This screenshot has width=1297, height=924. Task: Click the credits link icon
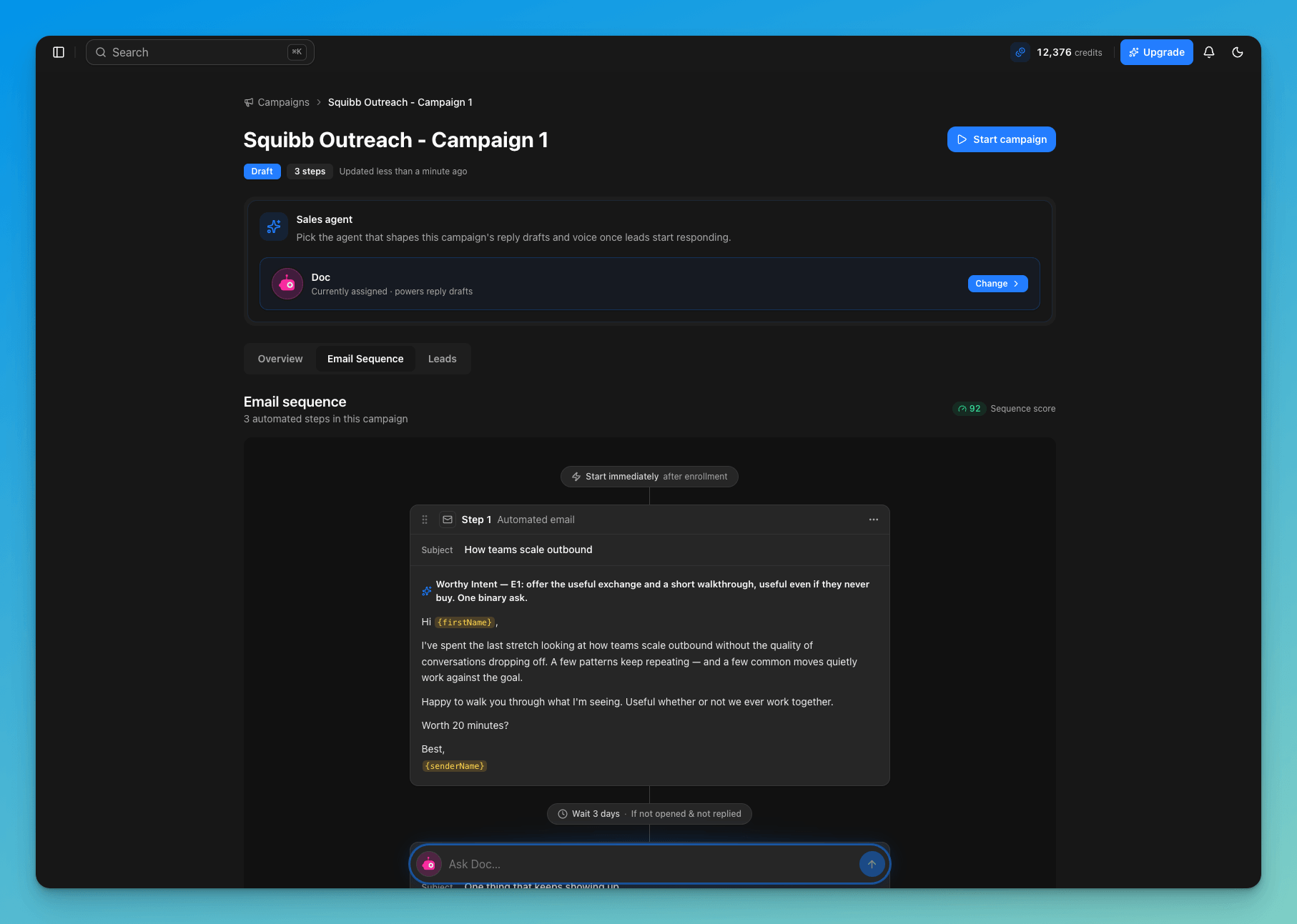(x=1020, y=52)
